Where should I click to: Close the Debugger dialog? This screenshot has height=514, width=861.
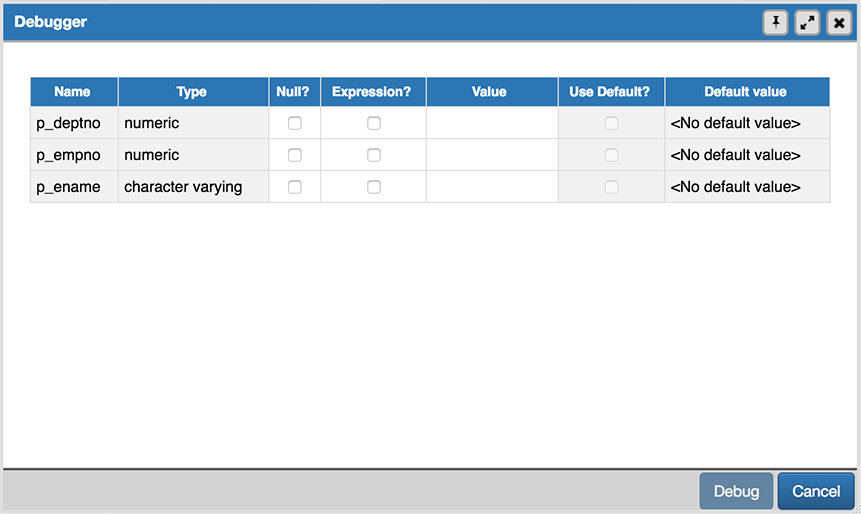[839, 23]
